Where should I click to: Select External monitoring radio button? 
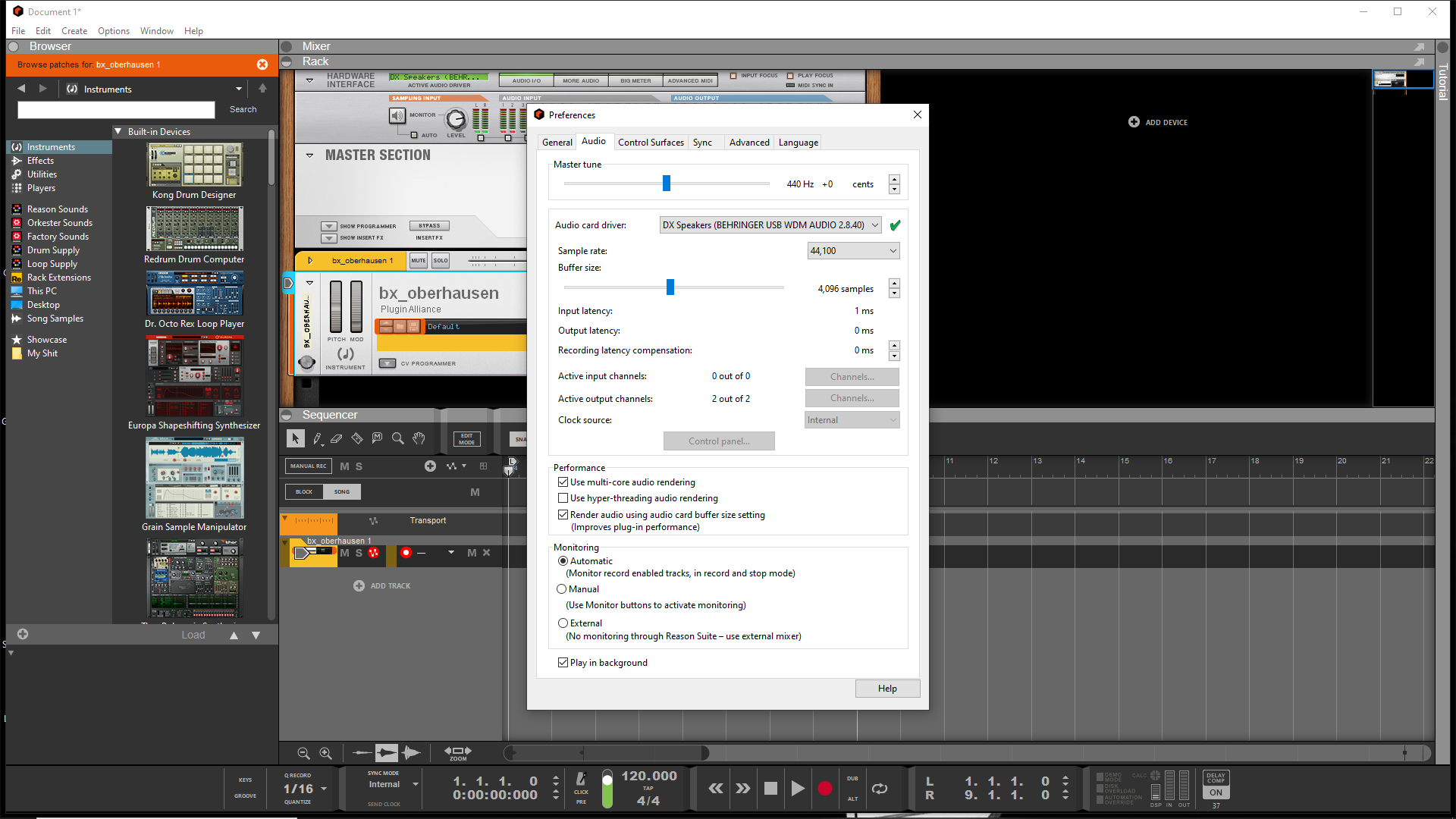[563, 623]
